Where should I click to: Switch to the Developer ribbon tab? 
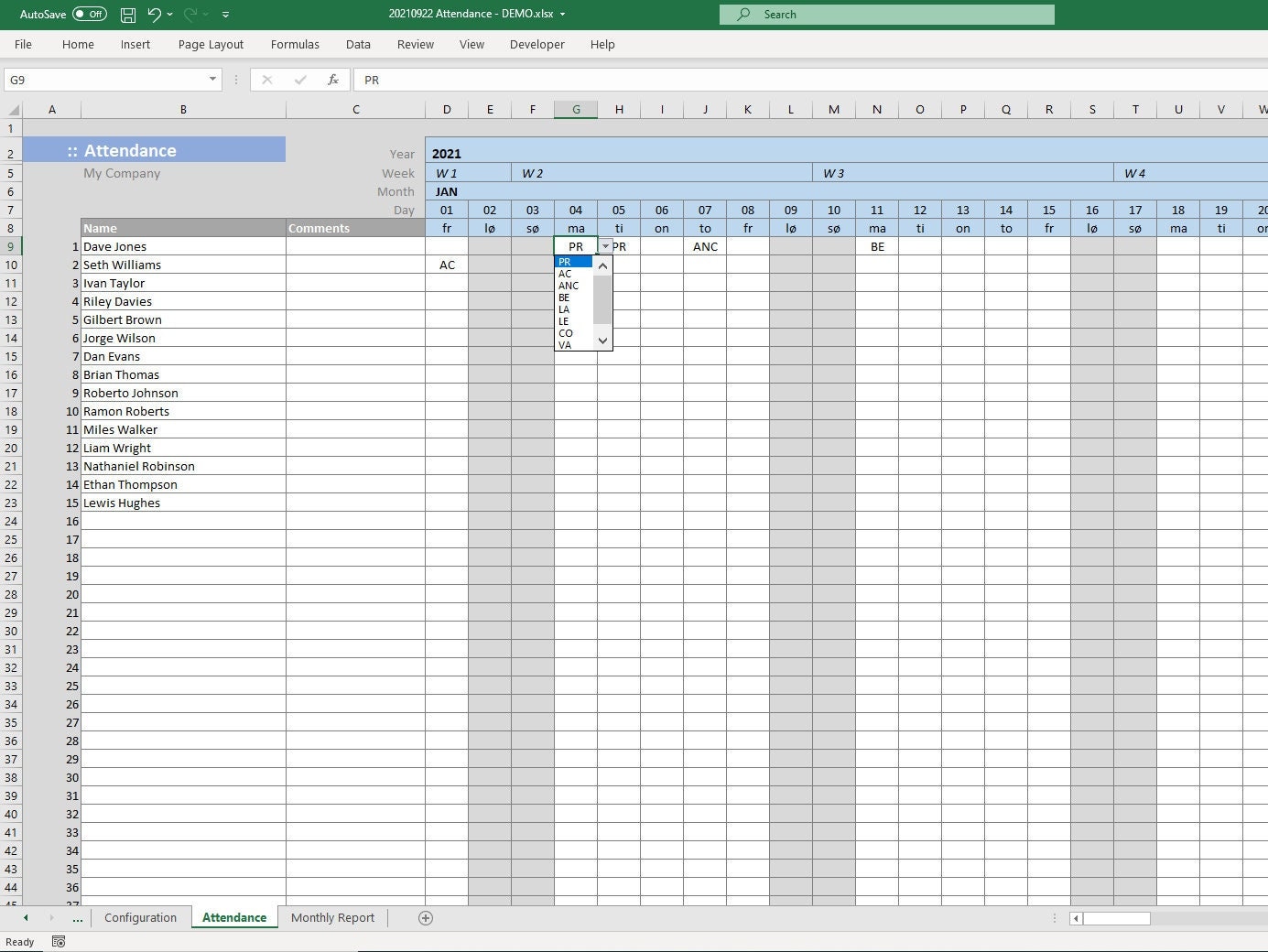(x=536, y=44)
